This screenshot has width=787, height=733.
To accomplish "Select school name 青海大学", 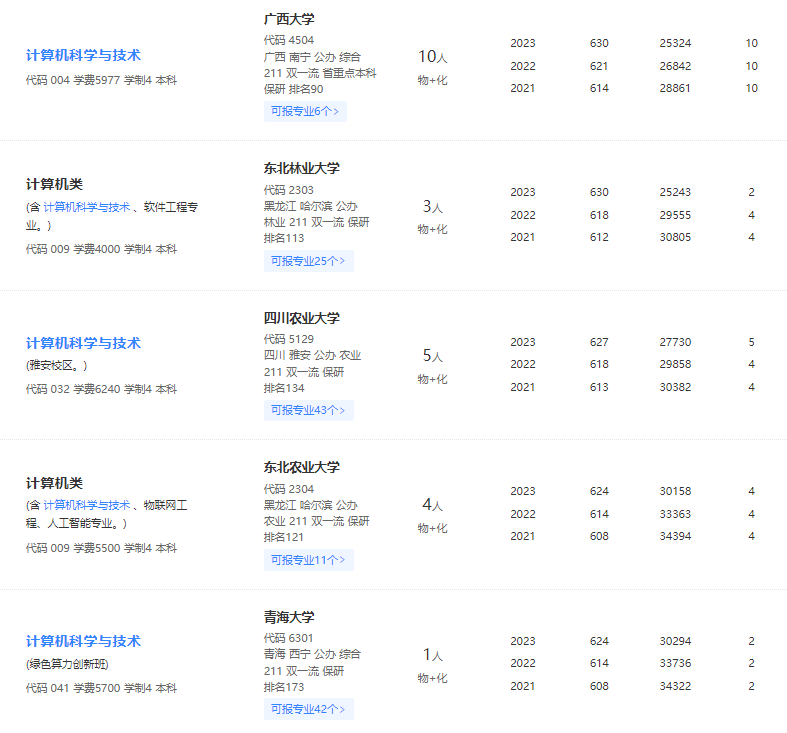I will pos(289,617).
